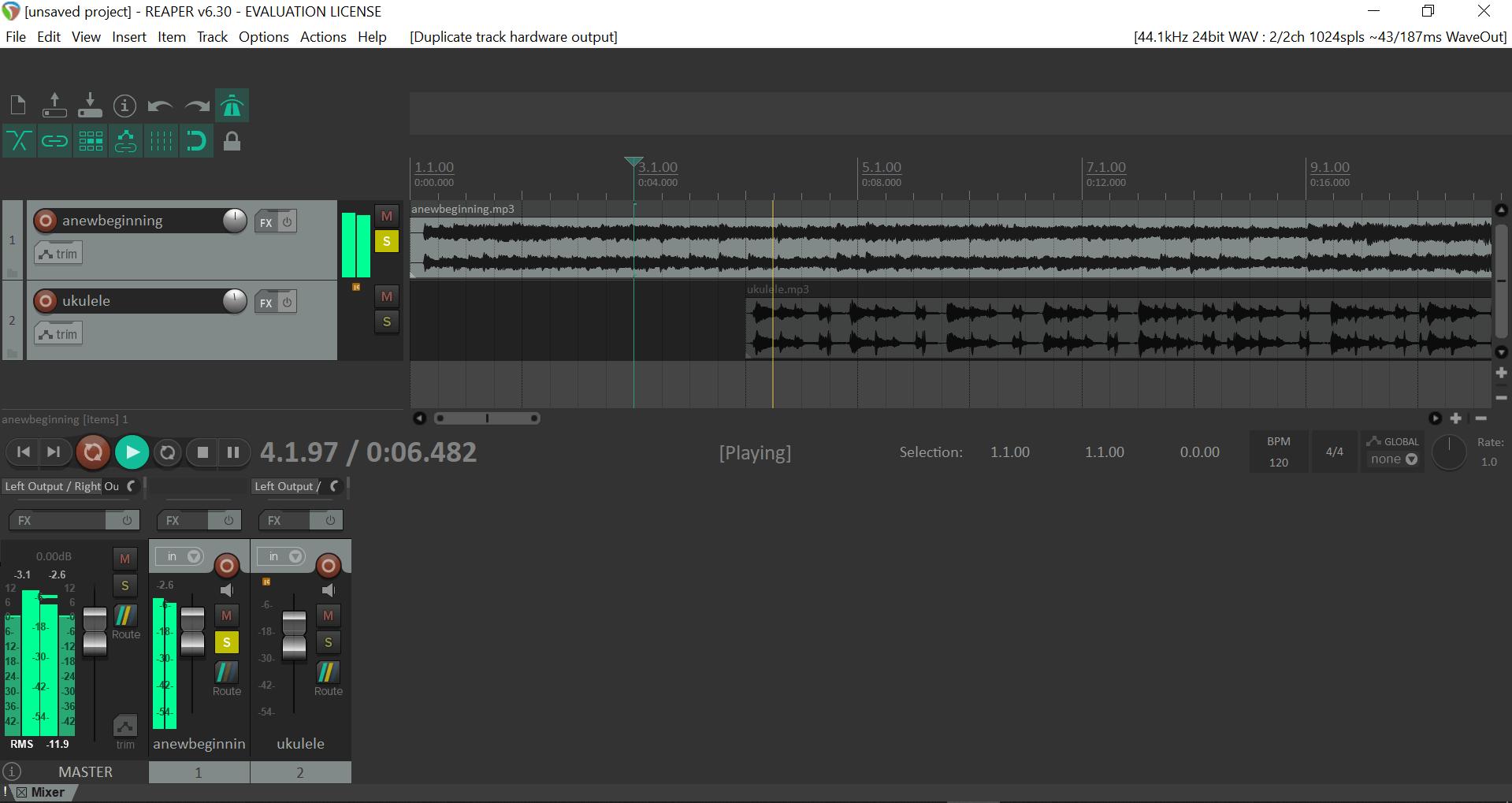Click the Open project toolbar icon
This screenshot has width=1512, height=803.
pyautogui.click(x=54, y=106)
